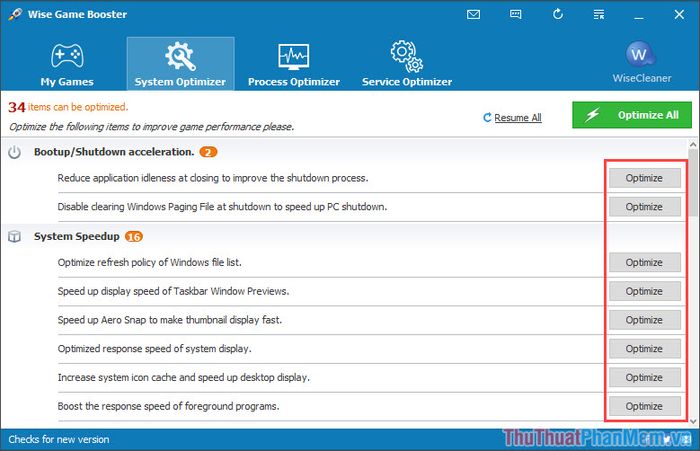Click text 'Increase system icon cache and speed up desktop display'
The height and width of the screenshot is (451, 700).
[183, 377]
